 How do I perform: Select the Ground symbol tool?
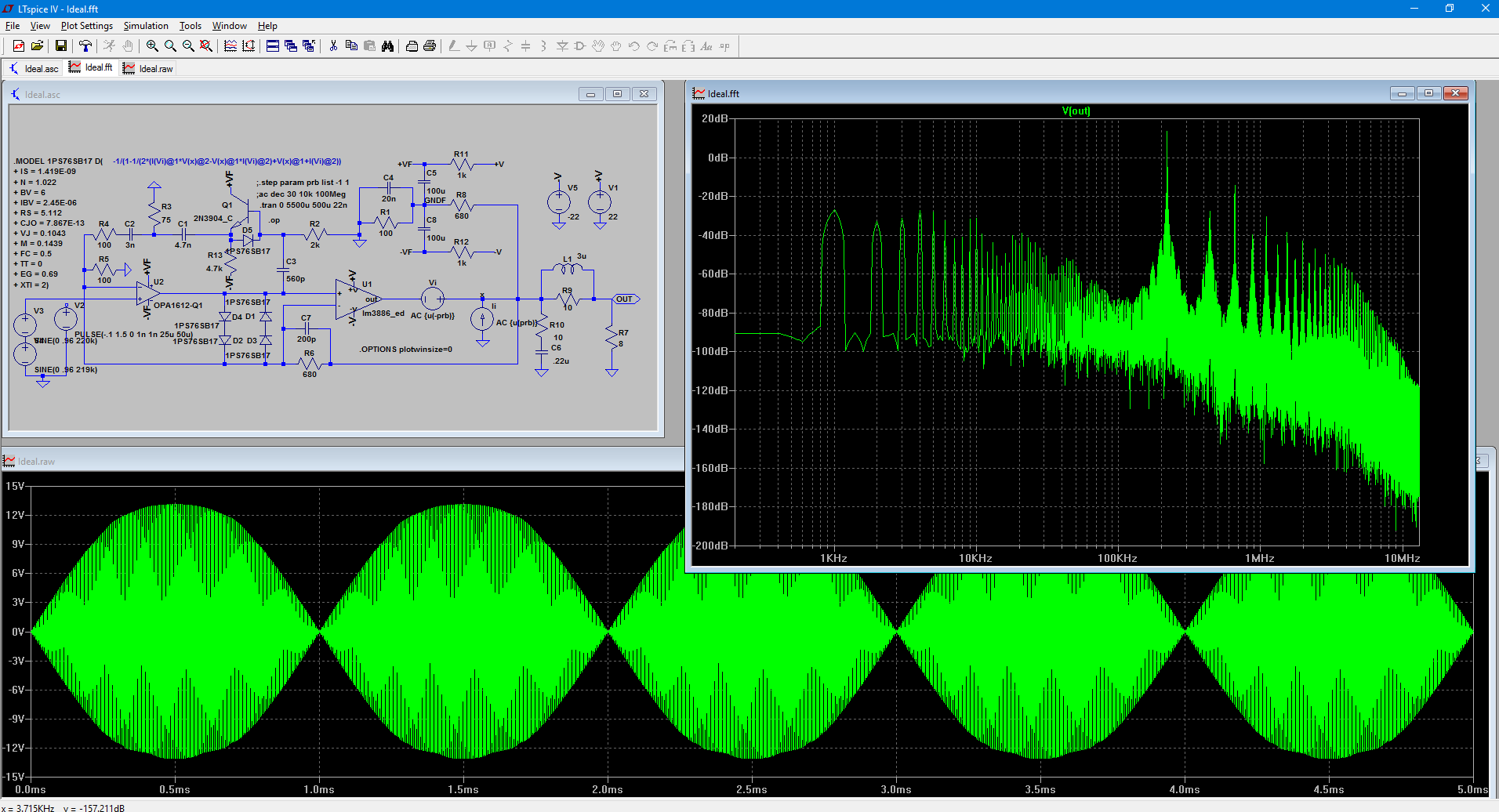472,46
